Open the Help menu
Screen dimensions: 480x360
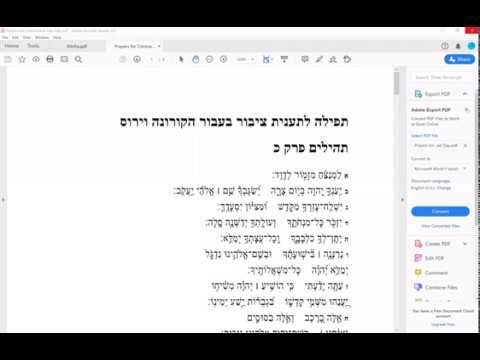(57, 38)
